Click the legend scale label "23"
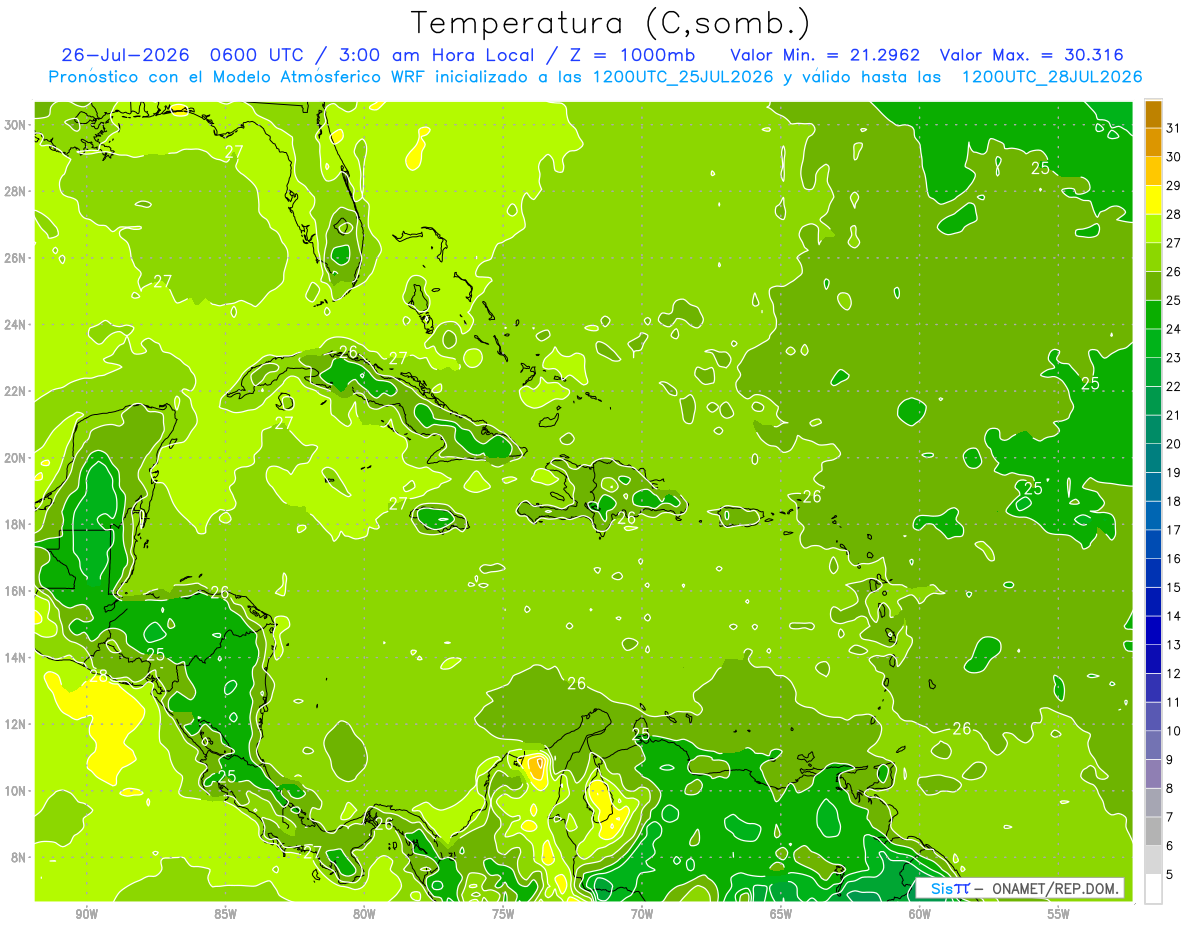 coord(1174,358)
